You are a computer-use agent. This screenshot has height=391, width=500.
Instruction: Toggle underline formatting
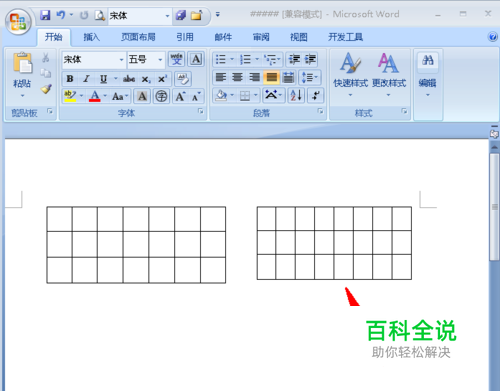[x=103, y=79]
